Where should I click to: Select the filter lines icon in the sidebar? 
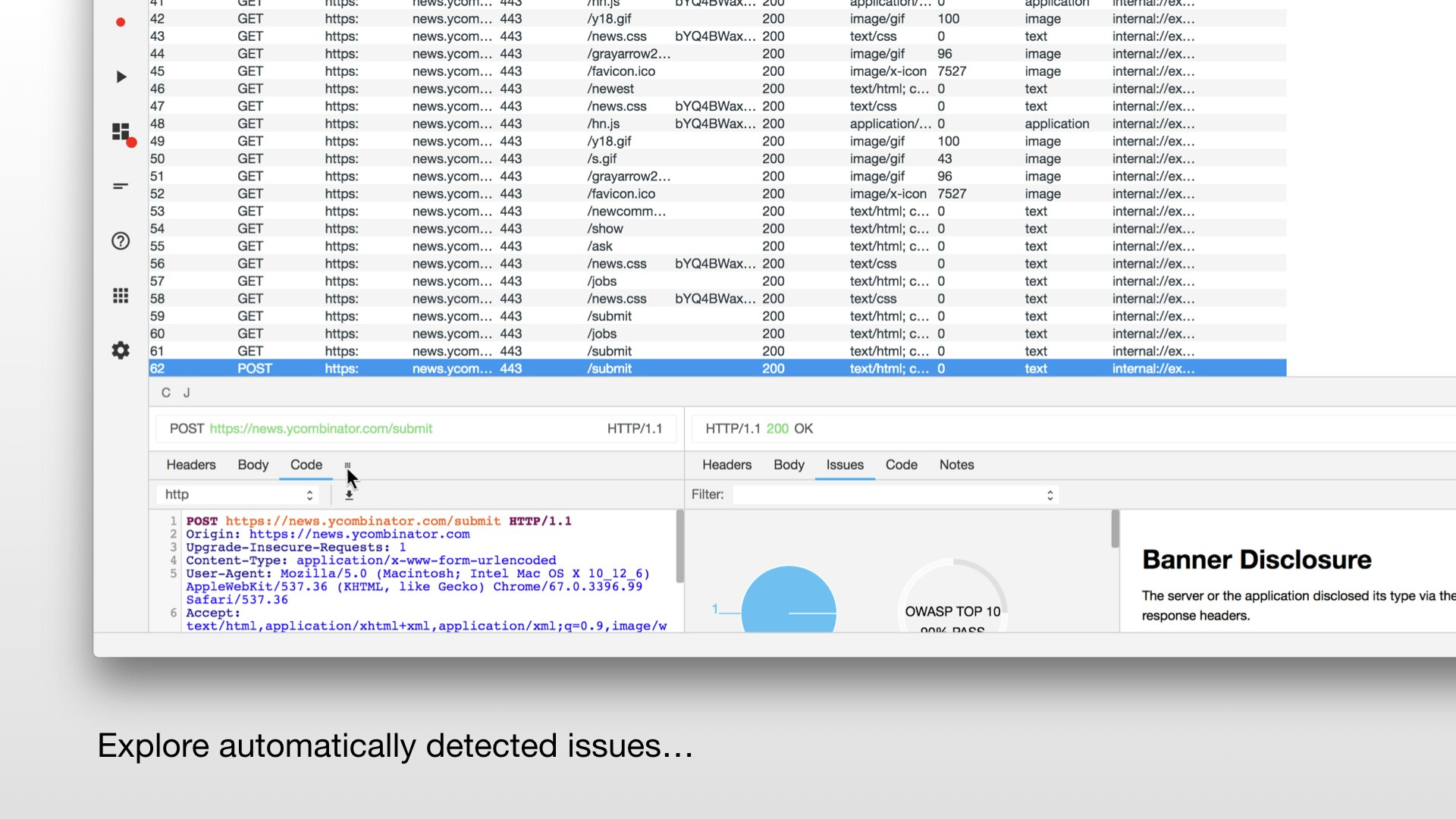point(120,186)
